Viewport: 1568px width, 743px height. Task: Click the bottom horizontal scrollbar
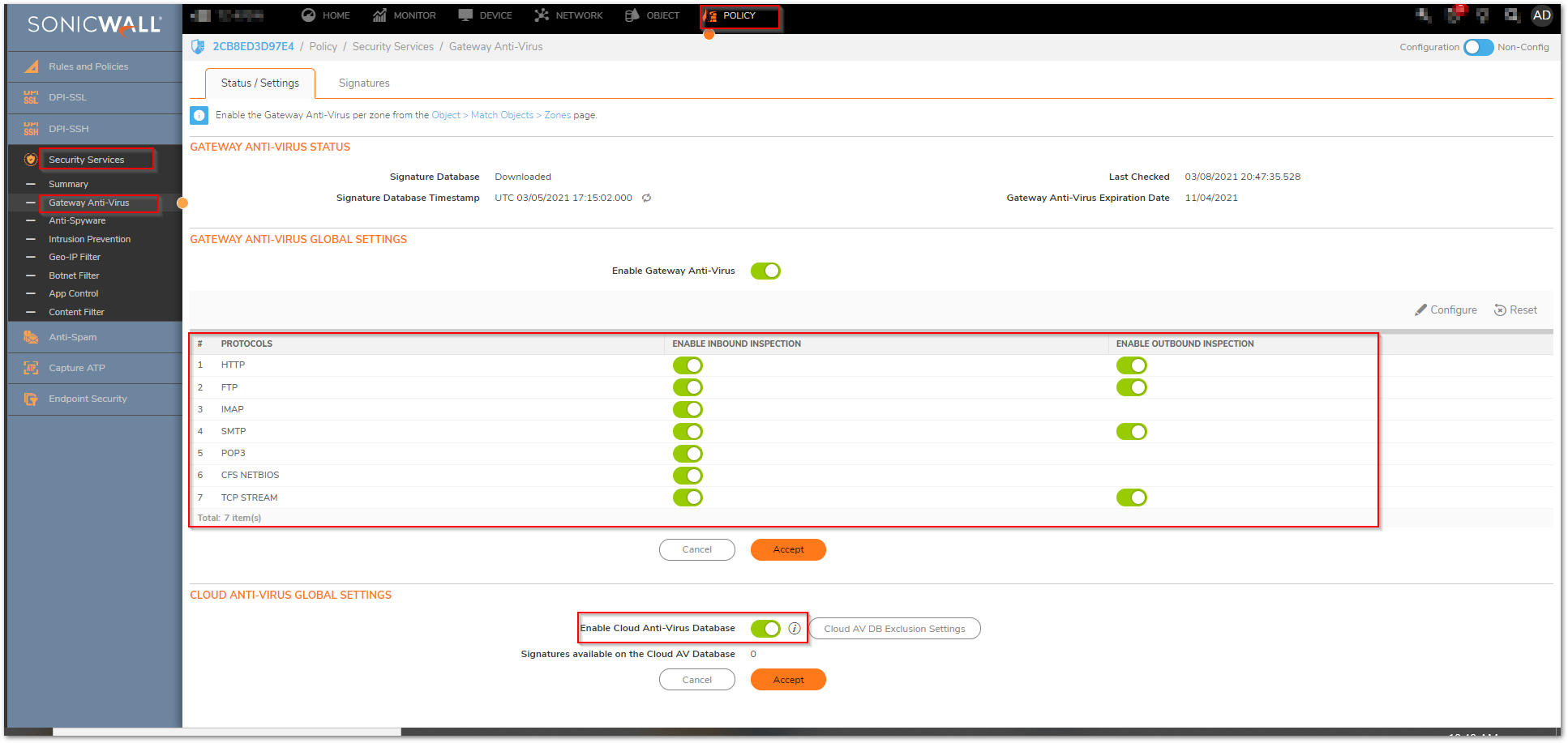tap(227, 732)
